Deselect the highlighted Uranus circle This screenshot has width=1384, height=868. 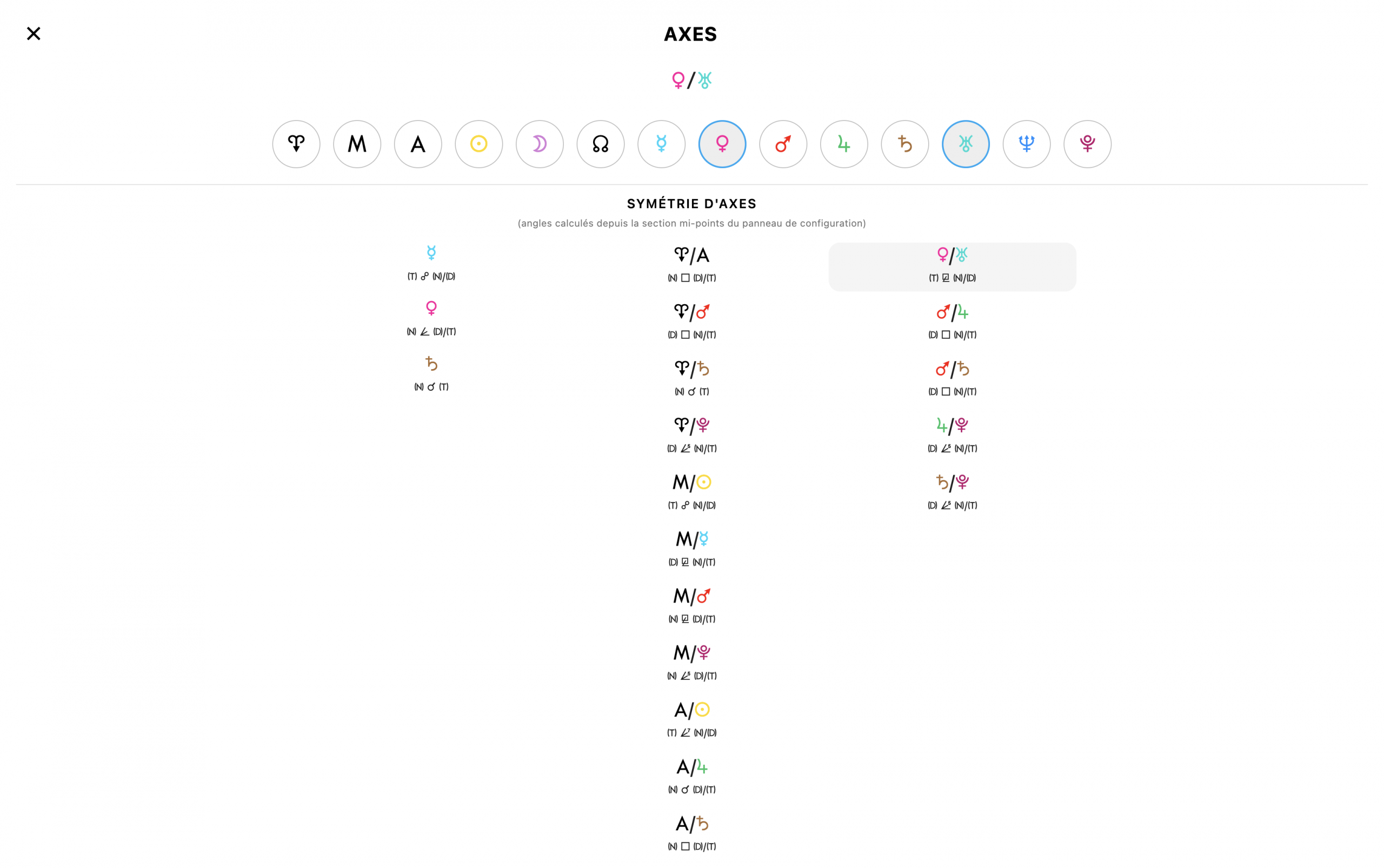click(x=966, y=144)
